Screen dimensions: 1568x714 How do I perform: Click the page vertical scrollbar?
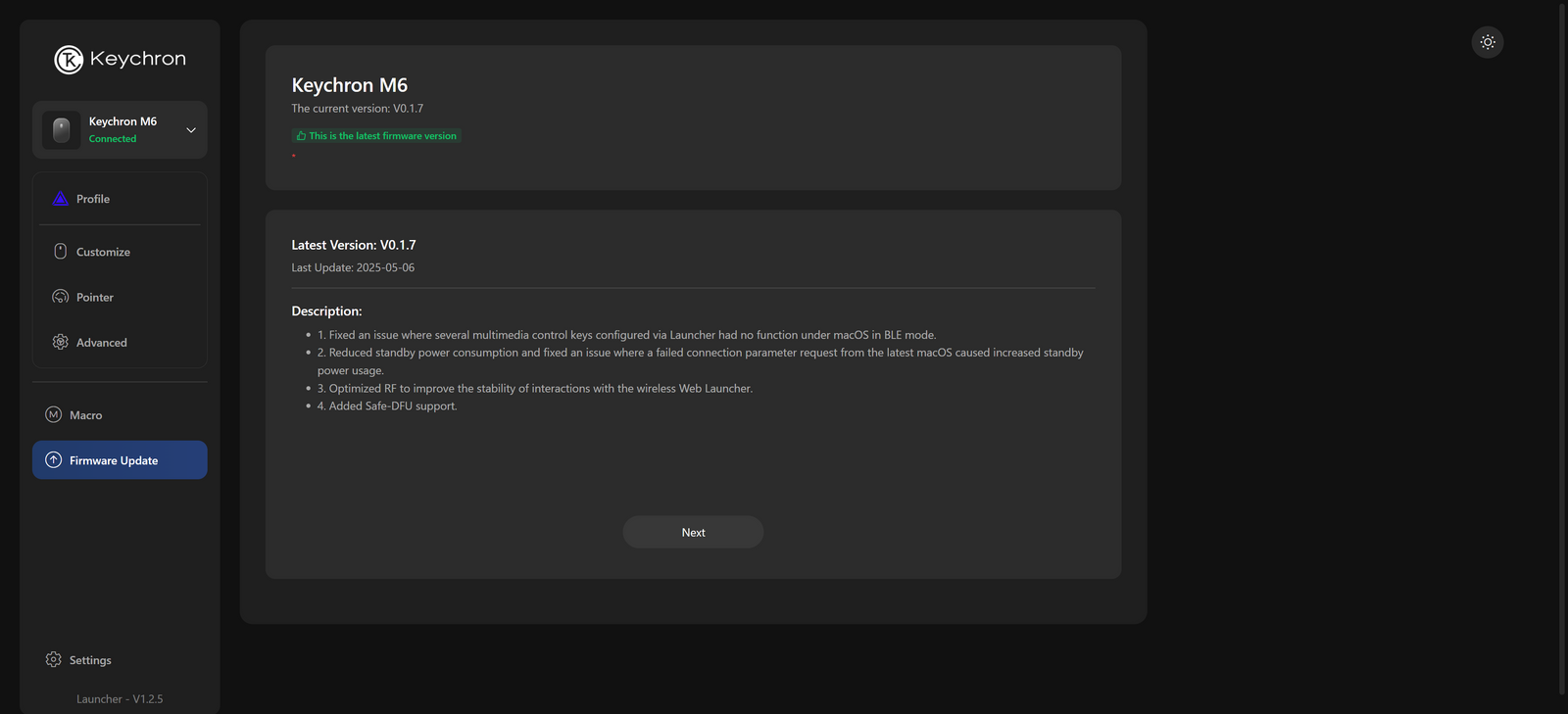tap(1562, 348)
